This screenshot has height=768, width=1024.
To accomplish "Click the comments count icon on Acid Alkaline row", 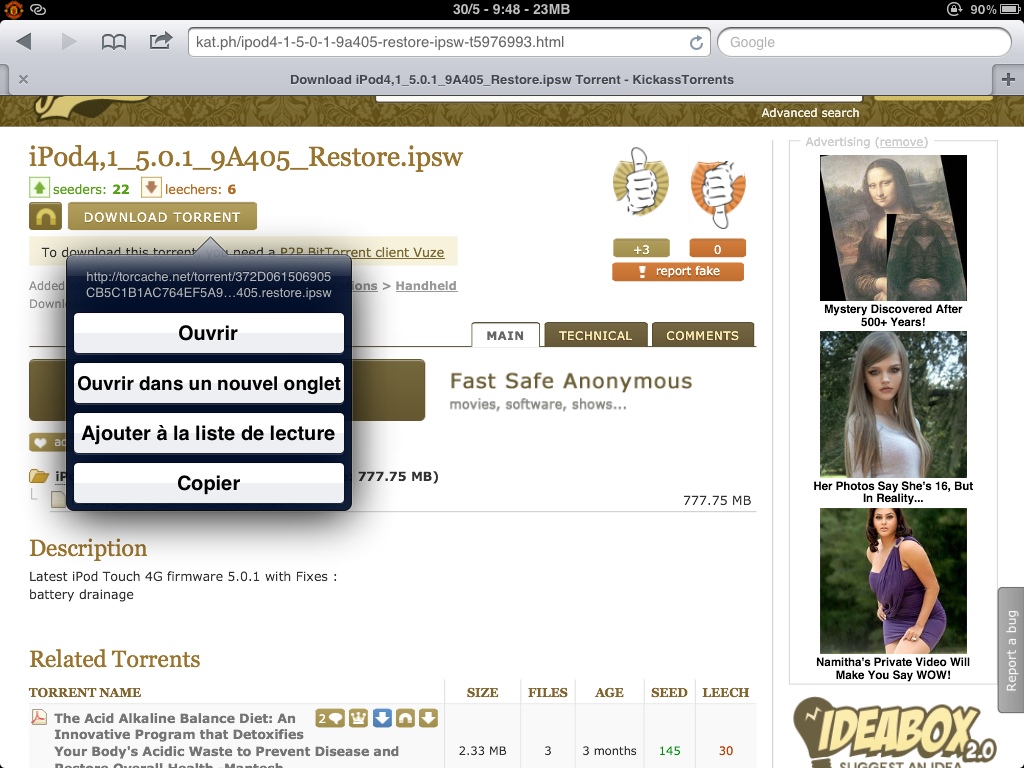I will (x=330, y=718).
